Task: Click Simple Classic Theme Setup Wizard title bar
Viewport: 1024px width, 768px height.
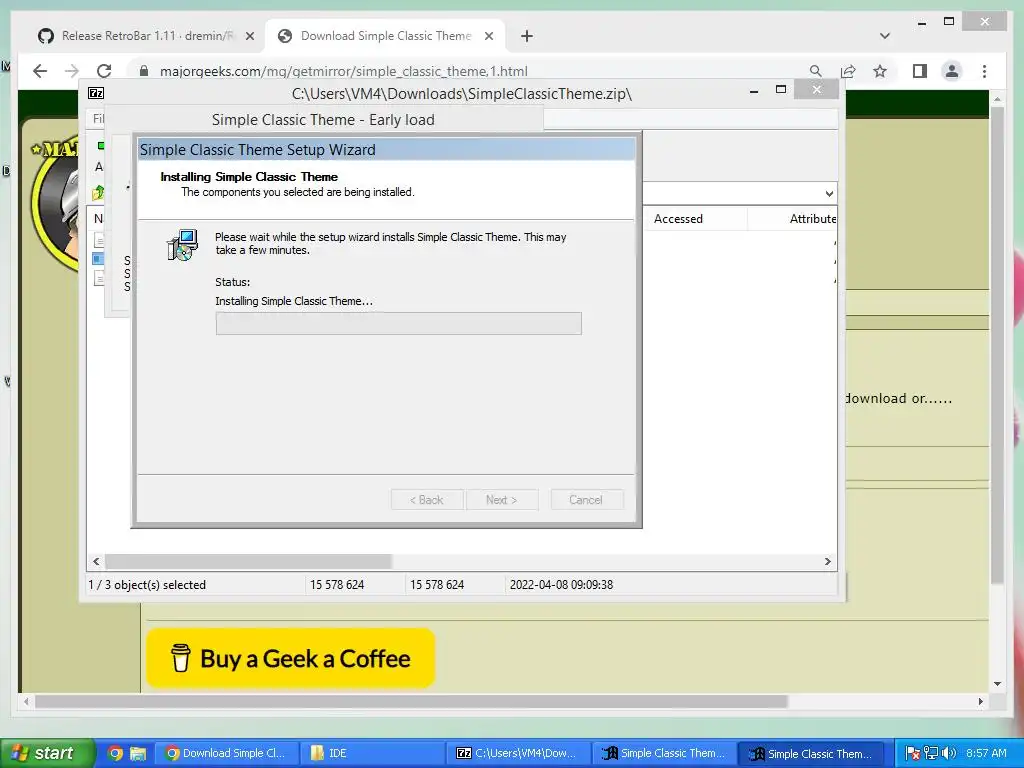Action: [x=387, y=150]
